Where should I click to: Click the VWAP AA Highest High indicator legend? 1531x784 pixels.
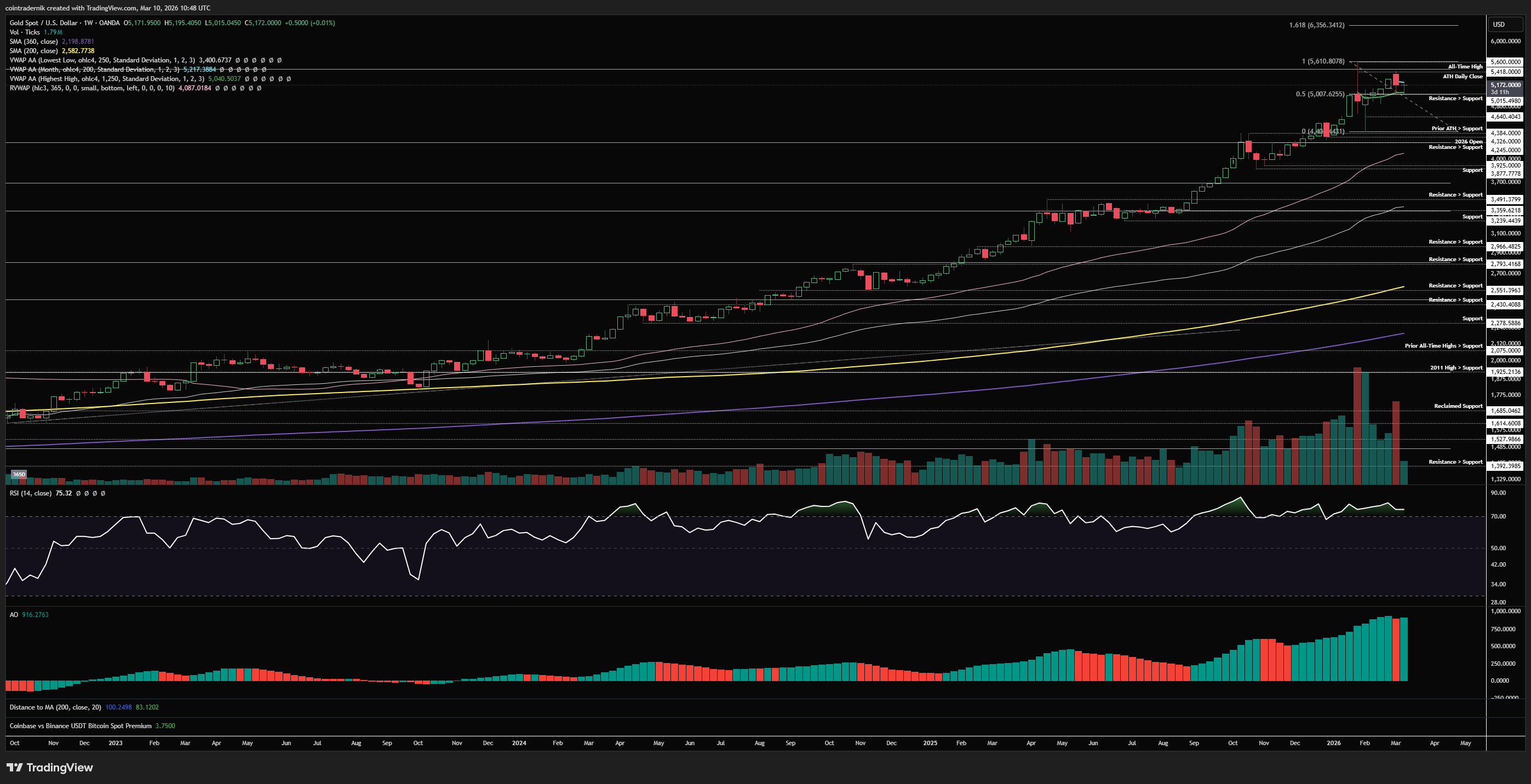(106, 79)
